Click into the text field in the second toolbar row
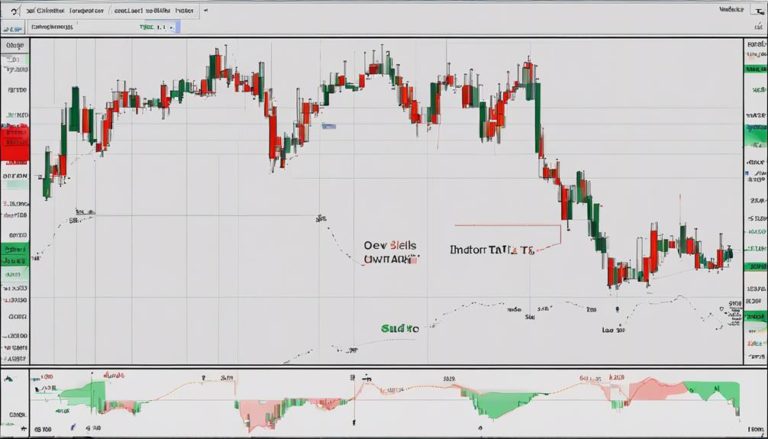 pyautogui.click(x=81, y=27)
